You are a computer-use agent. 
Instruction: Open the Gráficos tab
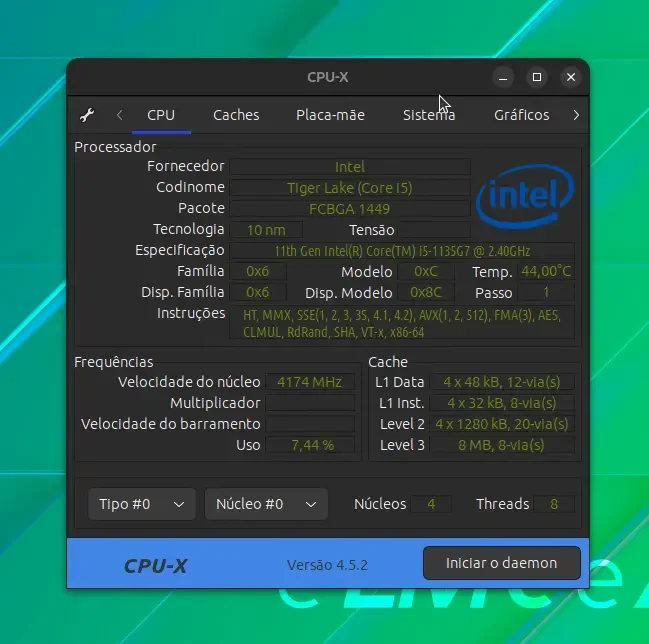pos(522,115)
